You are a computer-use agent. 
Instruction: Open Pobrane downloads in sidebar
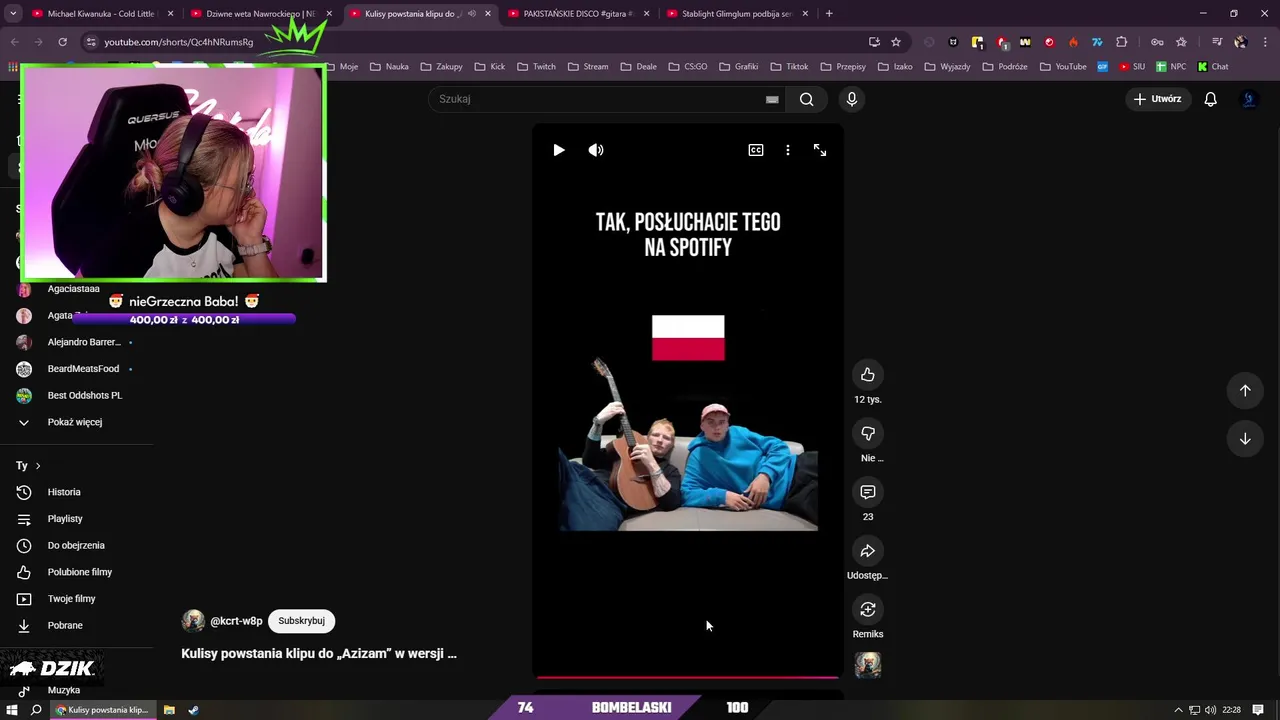(65, 625)
